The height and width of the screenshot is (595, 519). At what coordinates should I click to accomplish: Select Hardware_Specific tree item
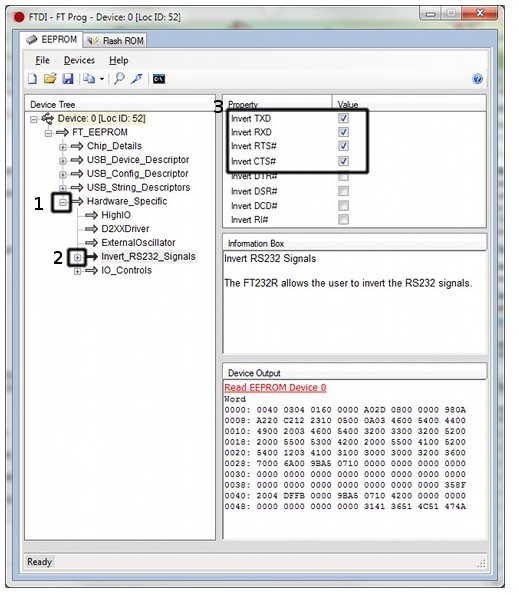click(x=127, y=201)
